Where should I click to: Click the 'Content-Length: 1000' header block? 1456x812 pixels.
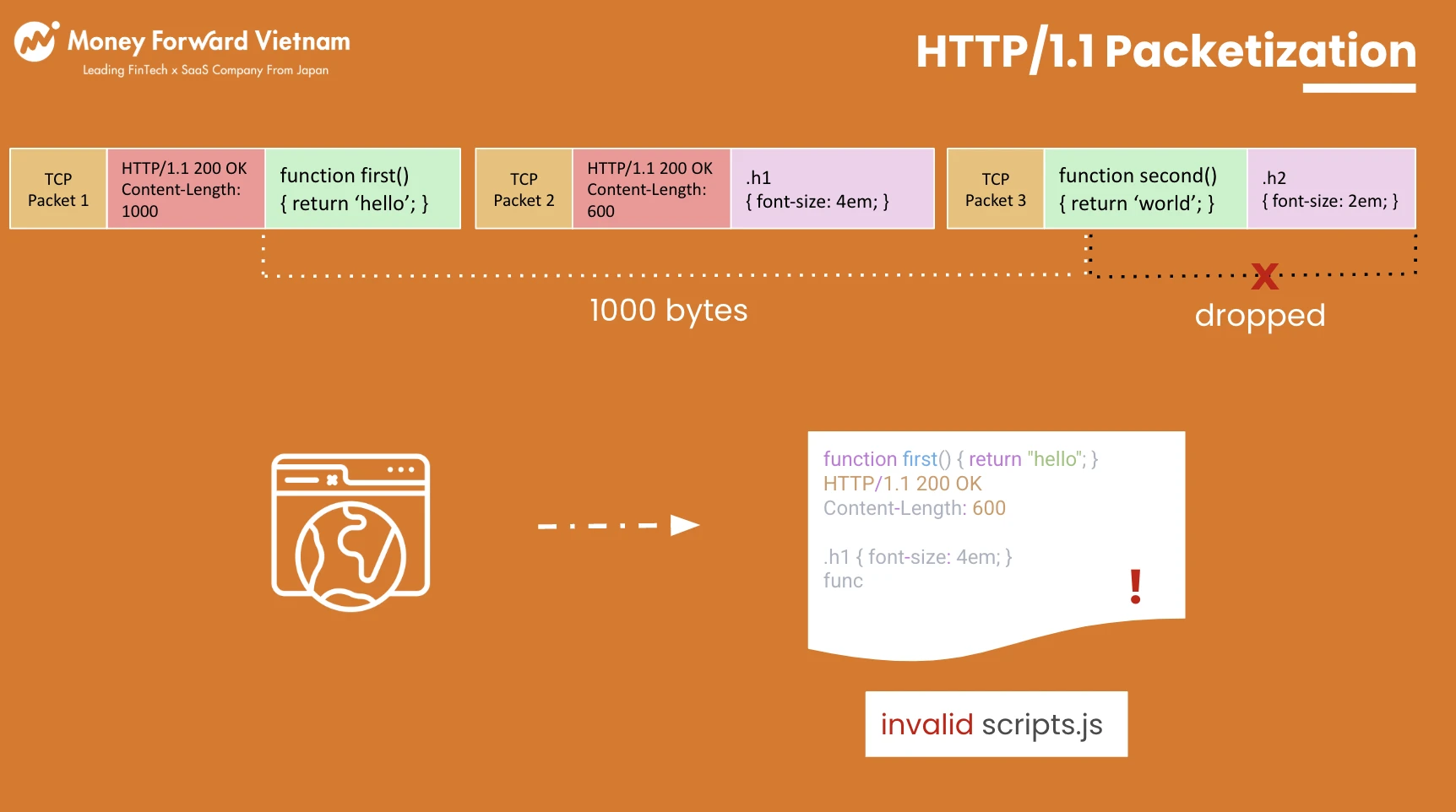pos(186,189)
